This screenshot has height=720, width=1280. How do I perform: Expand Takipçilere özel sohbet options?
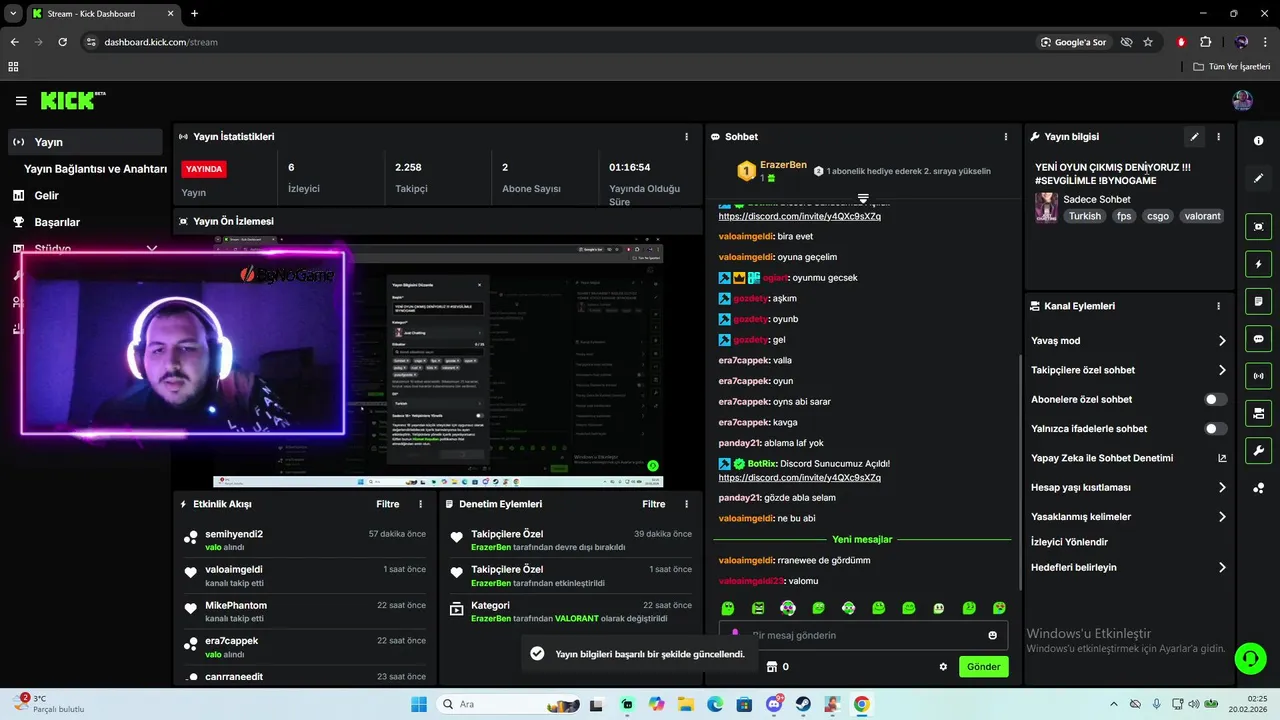coord(1222,370)
